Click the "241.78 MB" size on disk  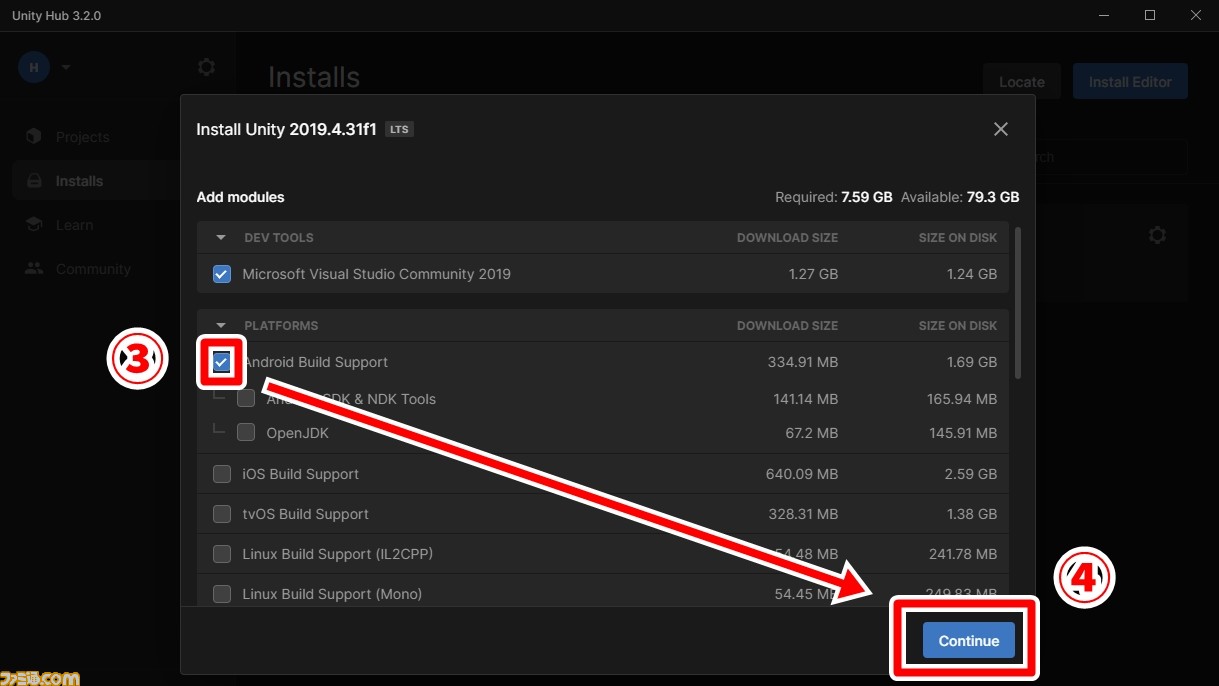(962, 554)
